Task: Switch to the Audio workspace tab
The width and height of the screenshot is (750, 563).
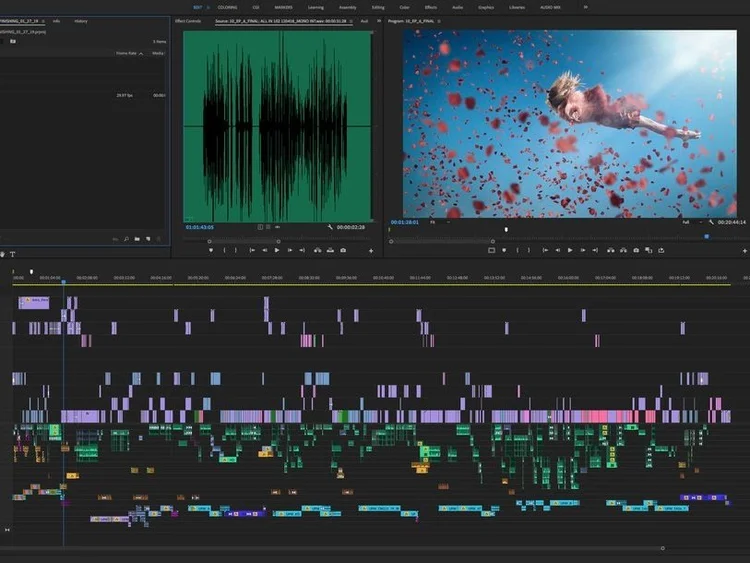Action: pos(457,7)
